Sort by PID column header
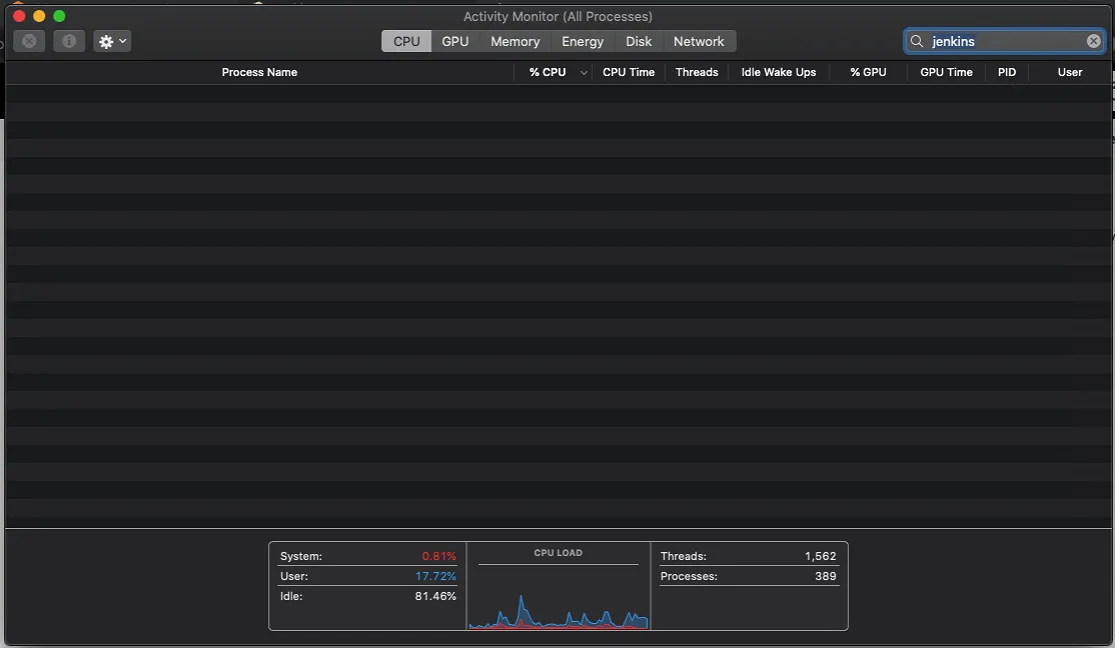The height and width of the screenshot is (648, 1115). click(1007, 72)
